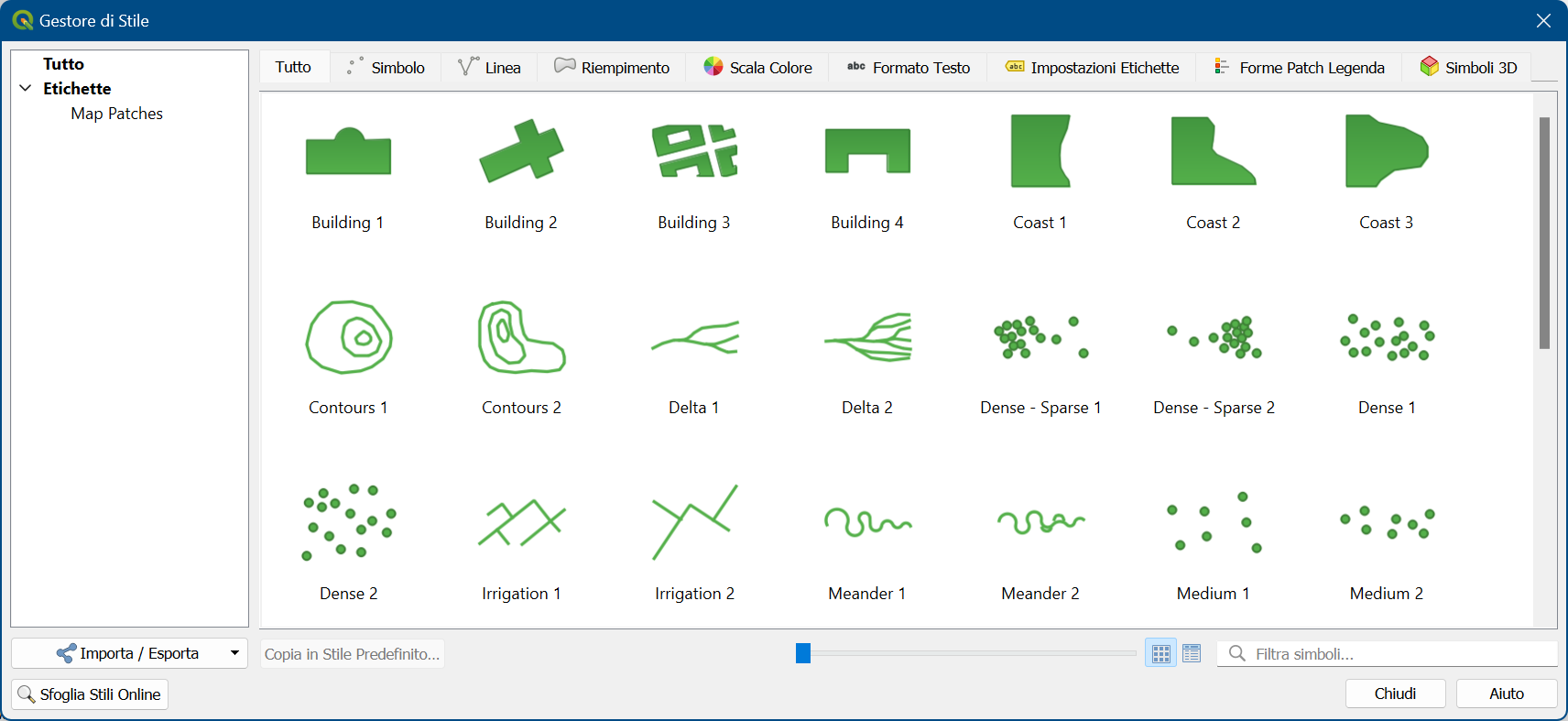This screenshot has height=721, width=1568.
Task: Select the Dense 2 marker patch
Action: [x=348, y=543]
